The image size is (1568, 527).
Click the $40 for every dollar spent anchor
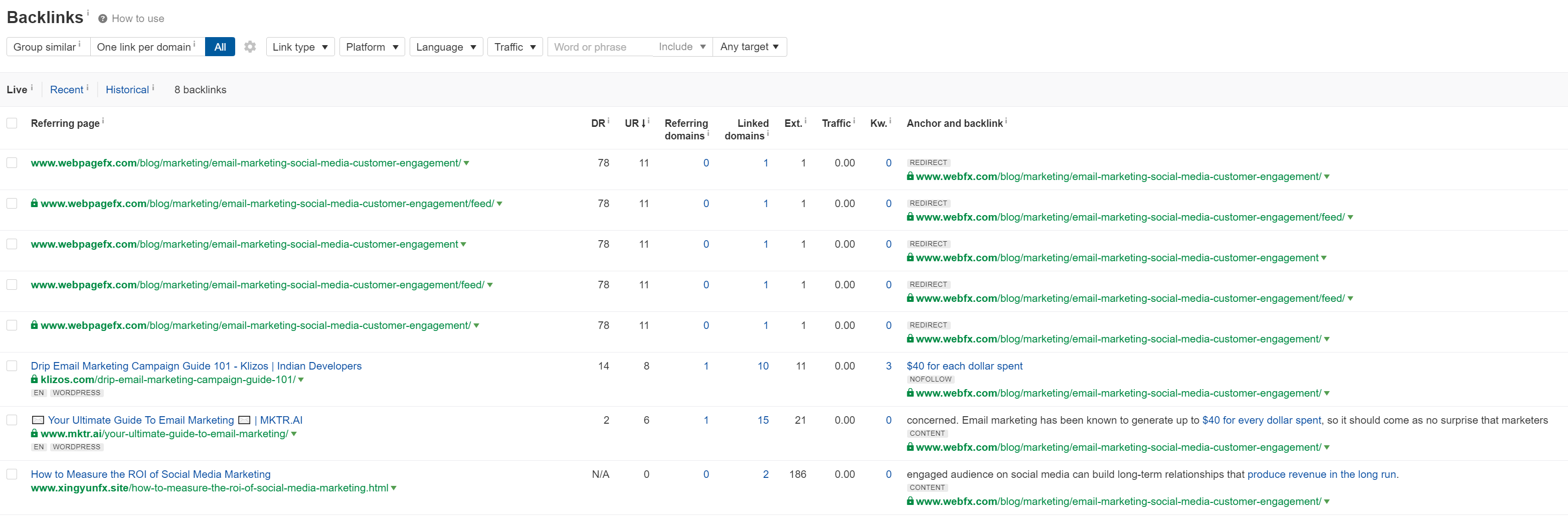[1262, 421]
